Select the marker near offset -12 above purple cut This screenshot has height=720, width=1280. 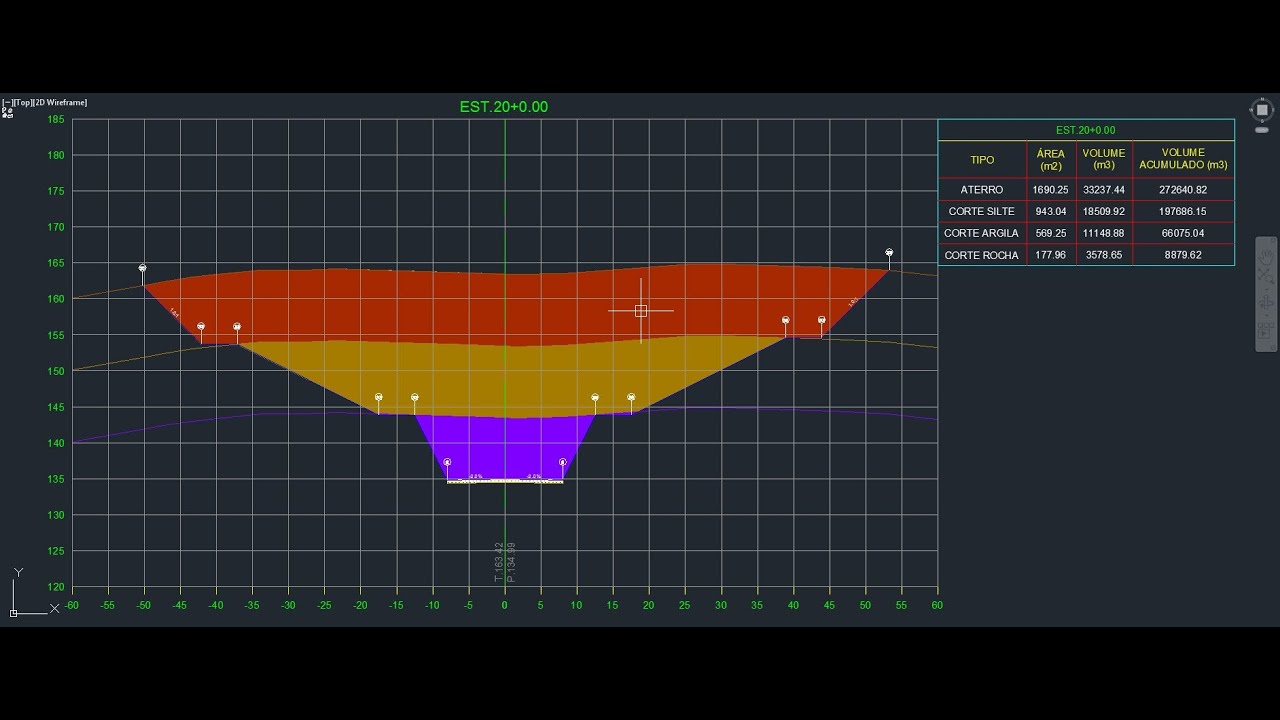[x=415, y=398]
